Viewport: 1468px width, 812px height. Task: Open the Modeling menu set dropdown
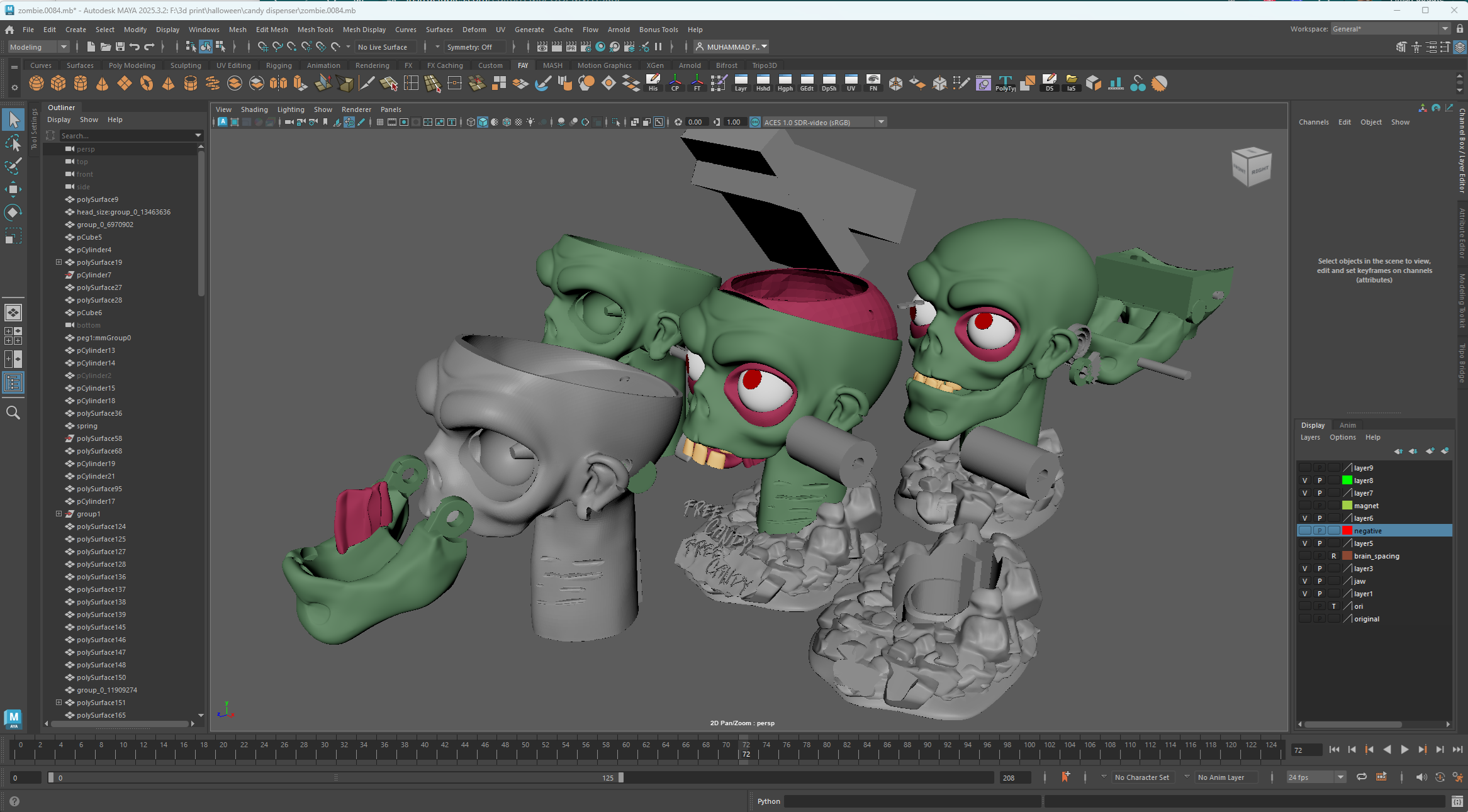pos(38,47)
